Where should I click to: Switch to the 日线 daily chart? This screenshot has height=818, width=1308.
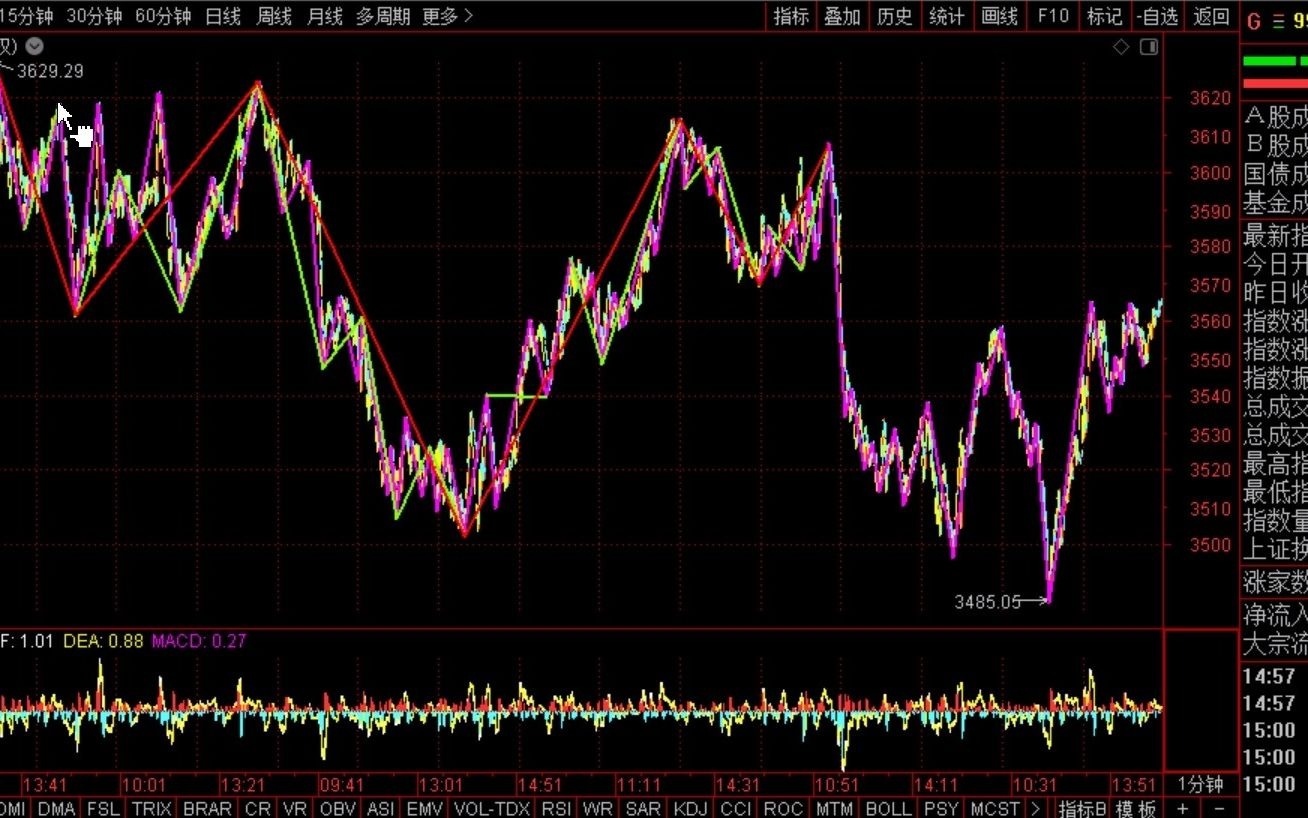click(x=223, y=16)
